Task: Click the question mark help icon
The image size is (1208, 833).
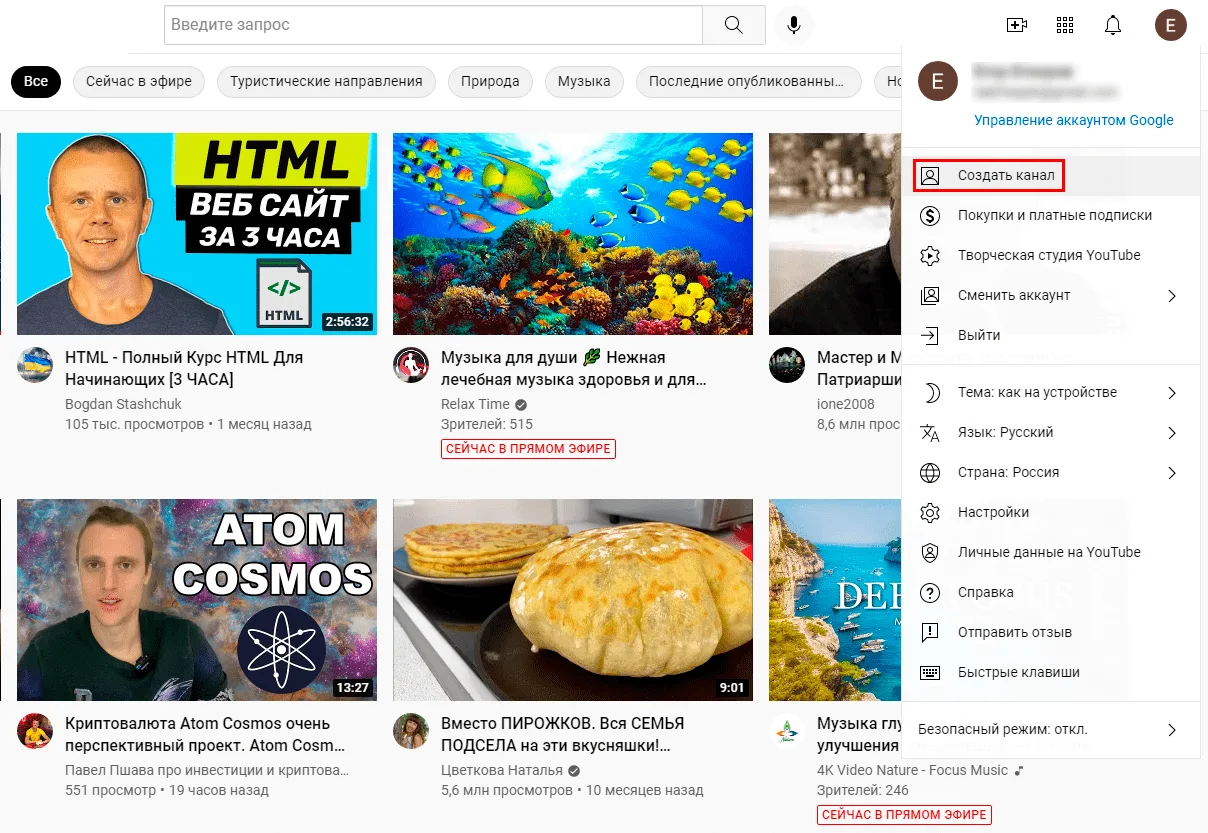Action: [x=930, y=592]
